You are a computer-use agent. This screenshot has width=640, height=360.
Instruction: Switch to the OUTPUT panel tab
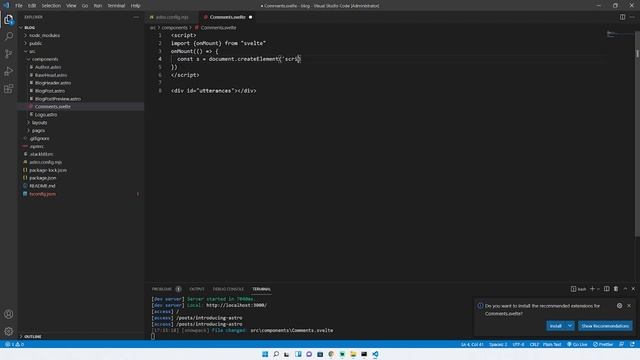pos(197,289)
